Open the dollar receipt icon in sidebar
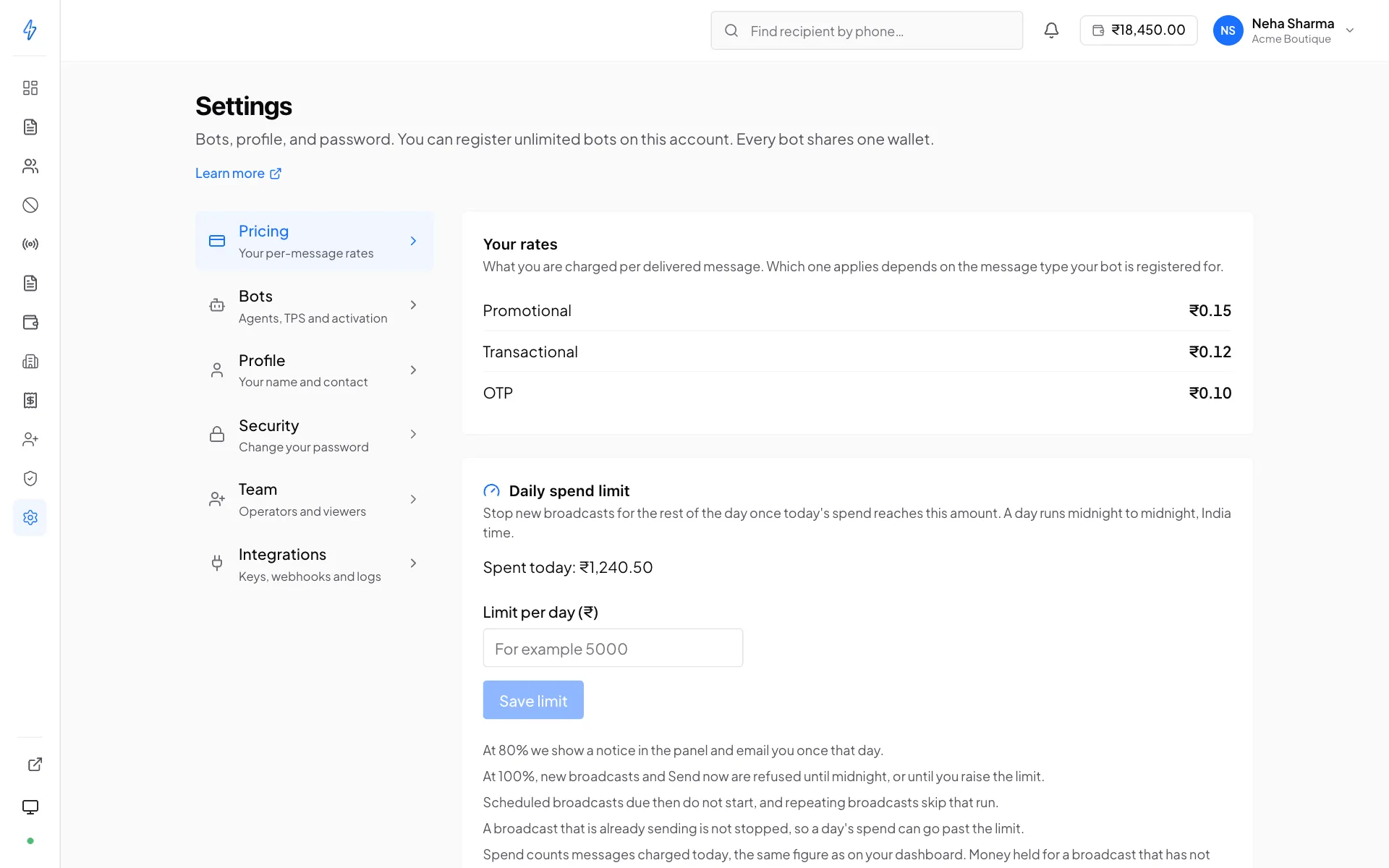1389x868 pixels. click(30, 401)
